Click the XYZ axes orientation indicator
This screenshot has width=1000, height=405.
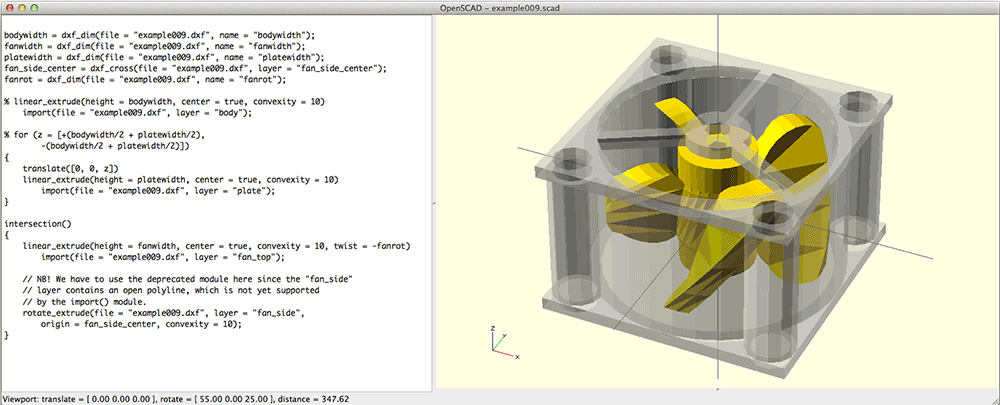[x=497, y=342]
